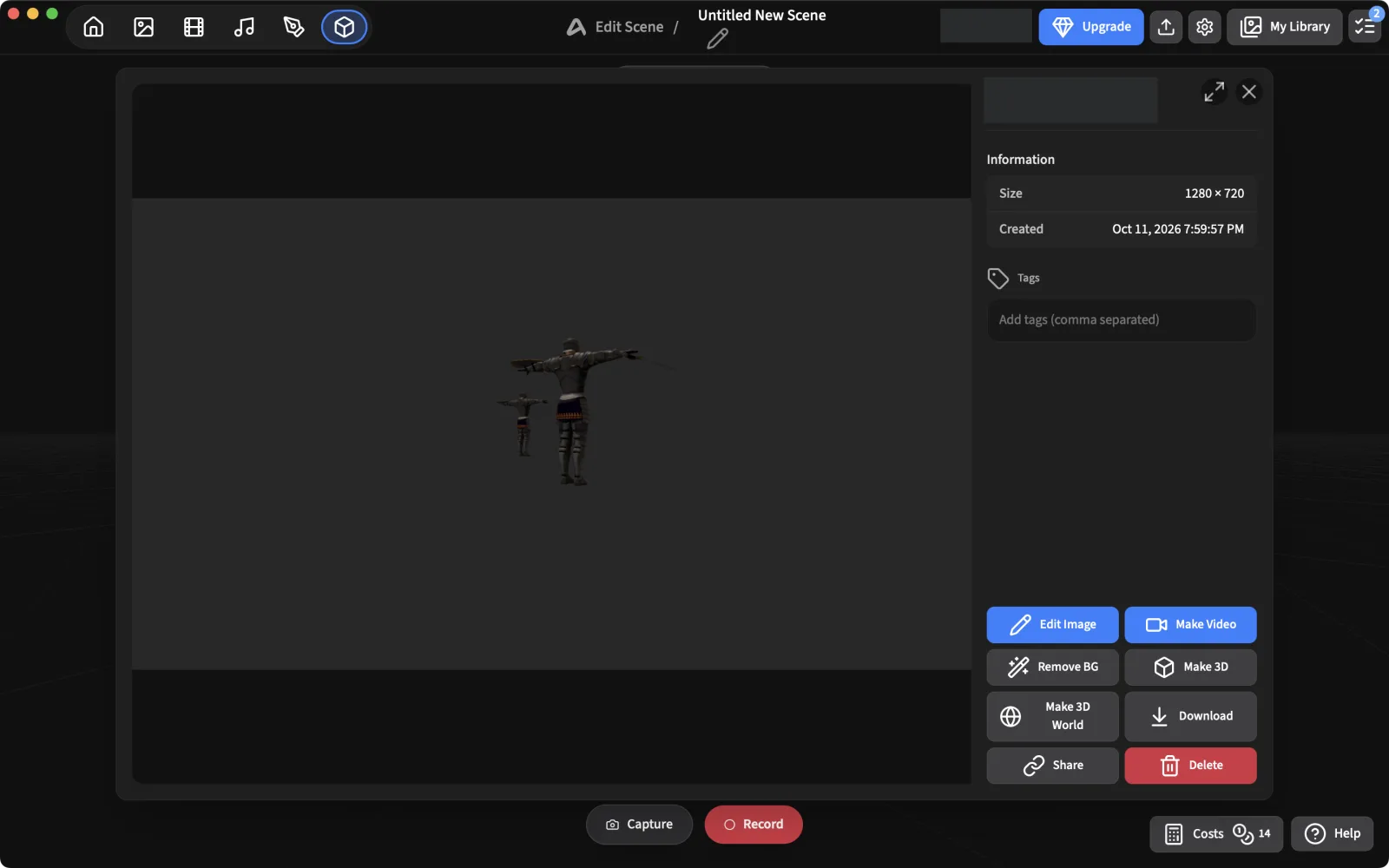Click the Make 3D button
Image resolution: width=1389 pixels, height=868 pixels.
[1190, 667]
